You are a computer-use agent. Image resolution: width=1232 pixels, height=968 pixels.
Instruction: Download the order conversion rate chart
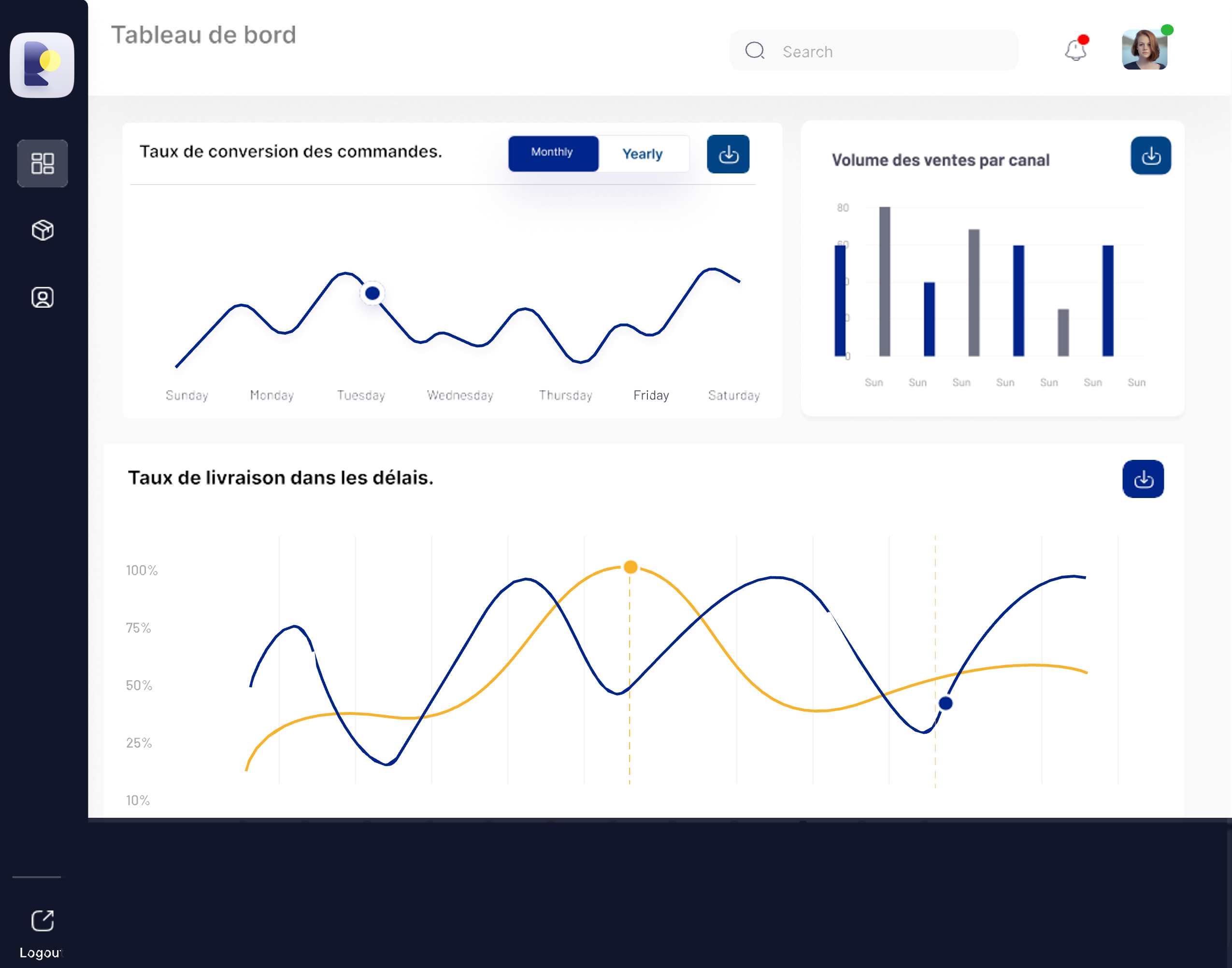[x=728, y=154]
